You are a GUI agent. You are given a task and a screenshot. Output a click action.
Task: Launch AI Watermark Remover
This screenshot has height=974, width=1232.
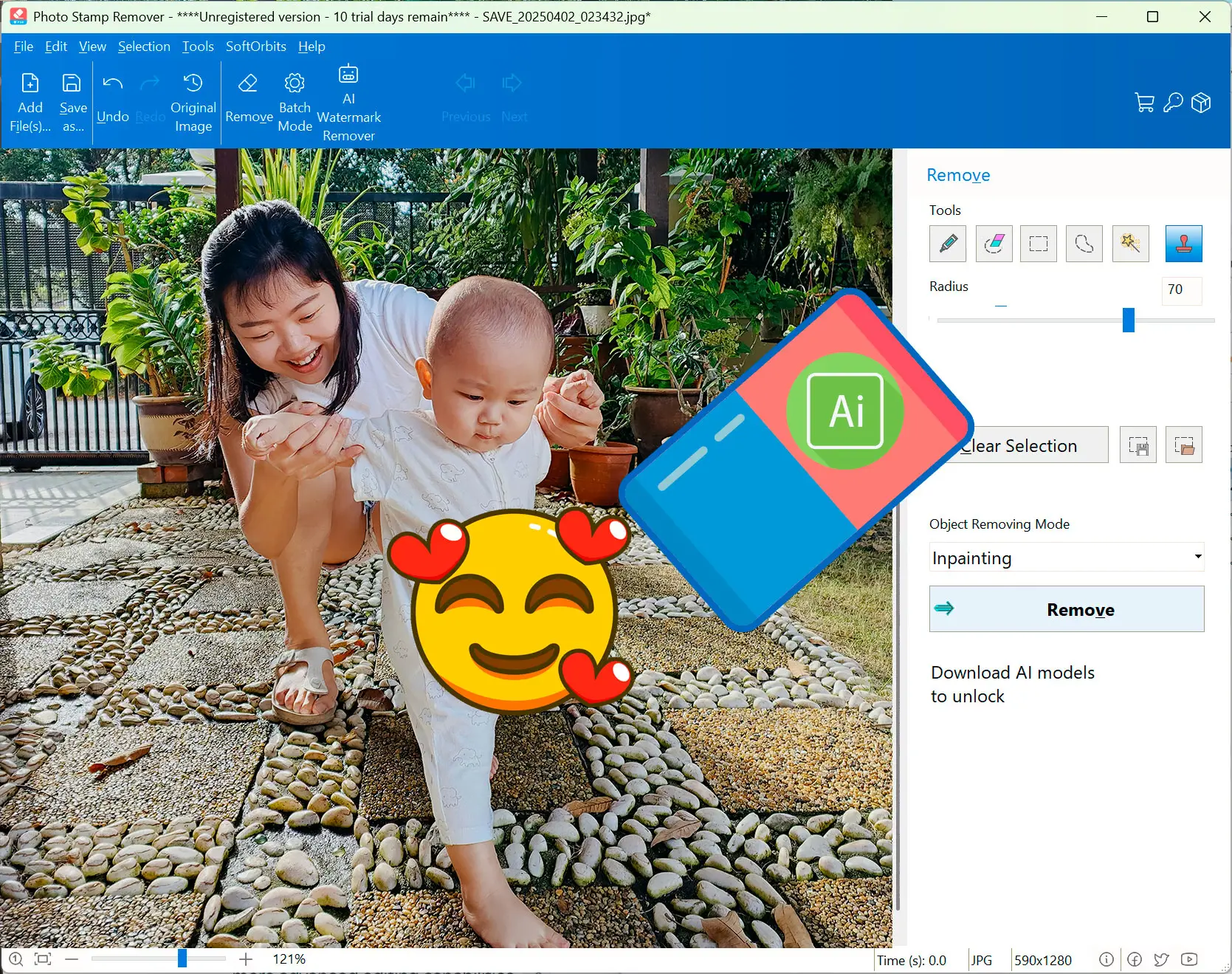[x=348, y=103]
